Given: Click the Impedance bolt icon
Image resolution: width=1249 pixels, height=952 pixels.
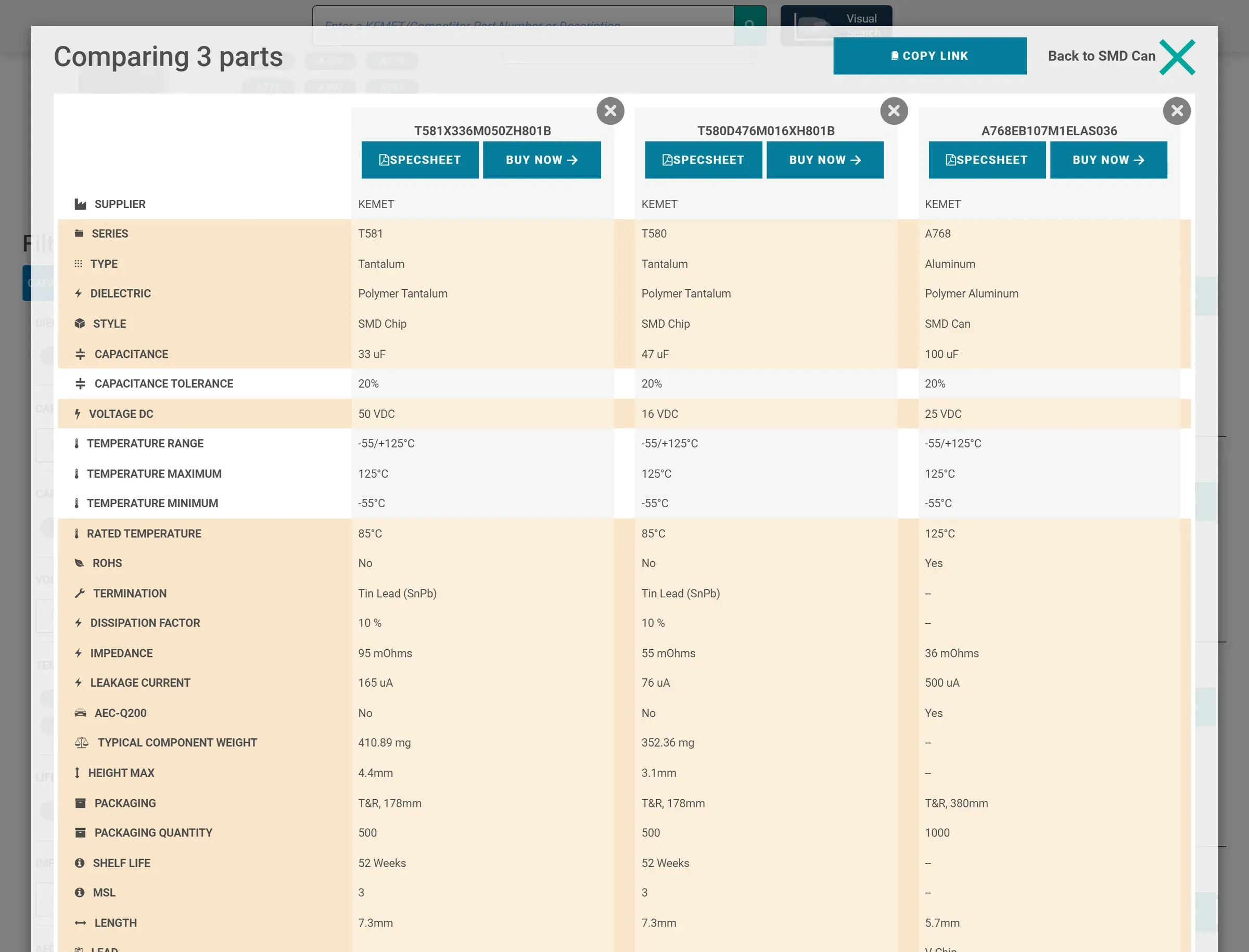Looking at the screenshot, I should click(78, 653).
